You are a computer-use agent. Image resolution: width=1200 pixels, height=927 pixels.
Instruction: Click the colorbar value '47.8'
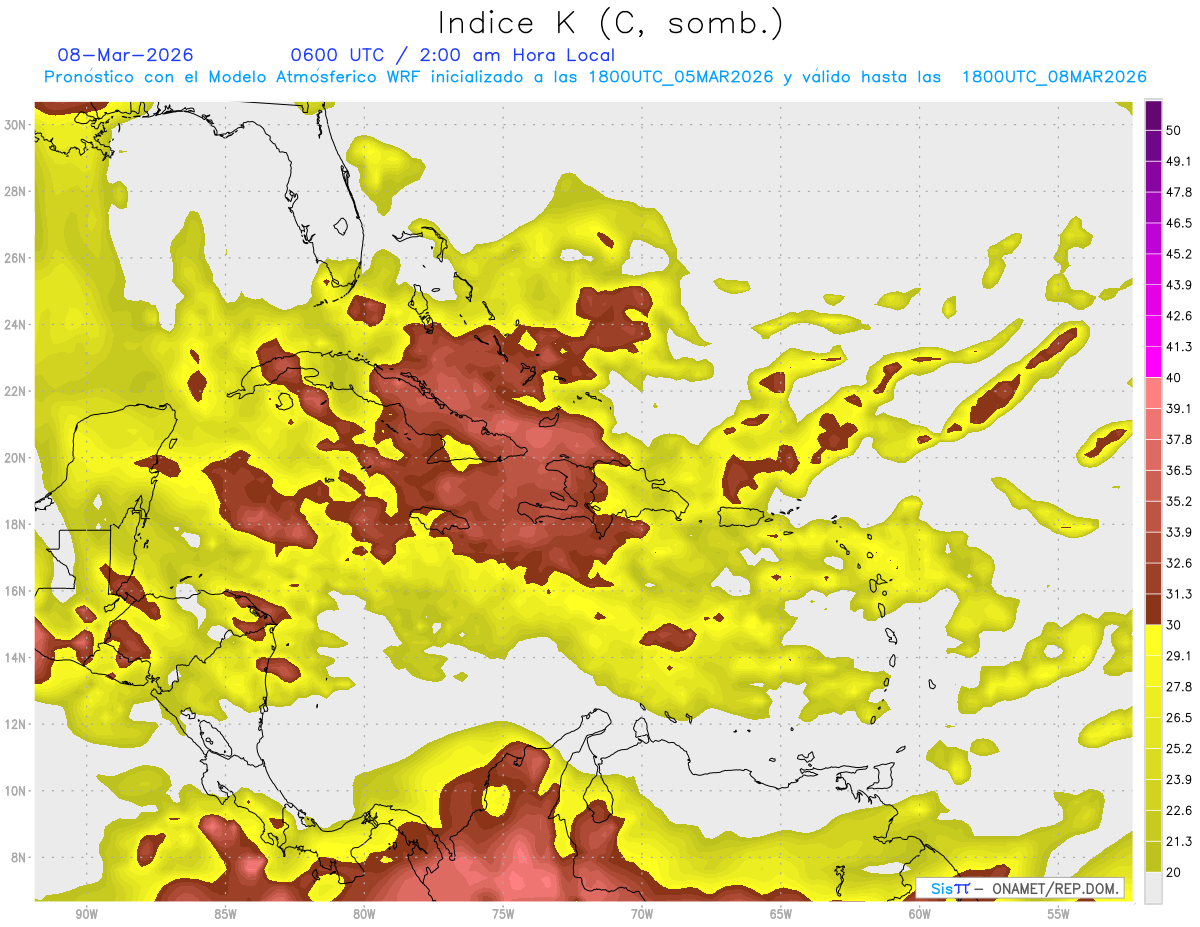click(x=1179, y=192)
